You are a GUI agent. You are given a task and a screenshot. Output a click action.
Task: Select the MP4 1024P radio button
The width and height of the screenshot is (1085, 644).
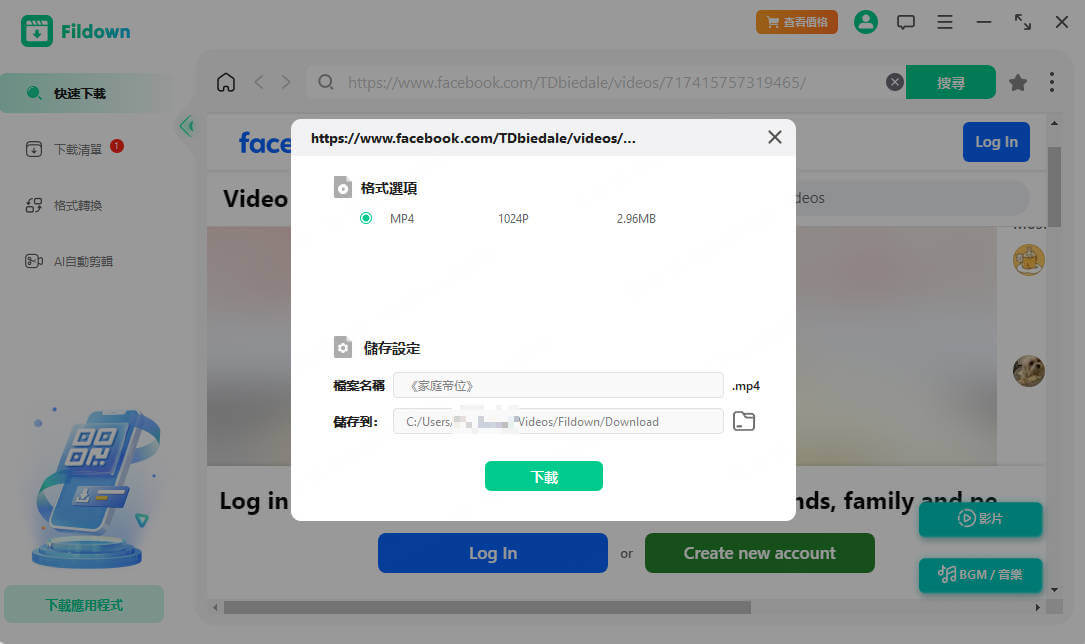[x=366, y=219]
